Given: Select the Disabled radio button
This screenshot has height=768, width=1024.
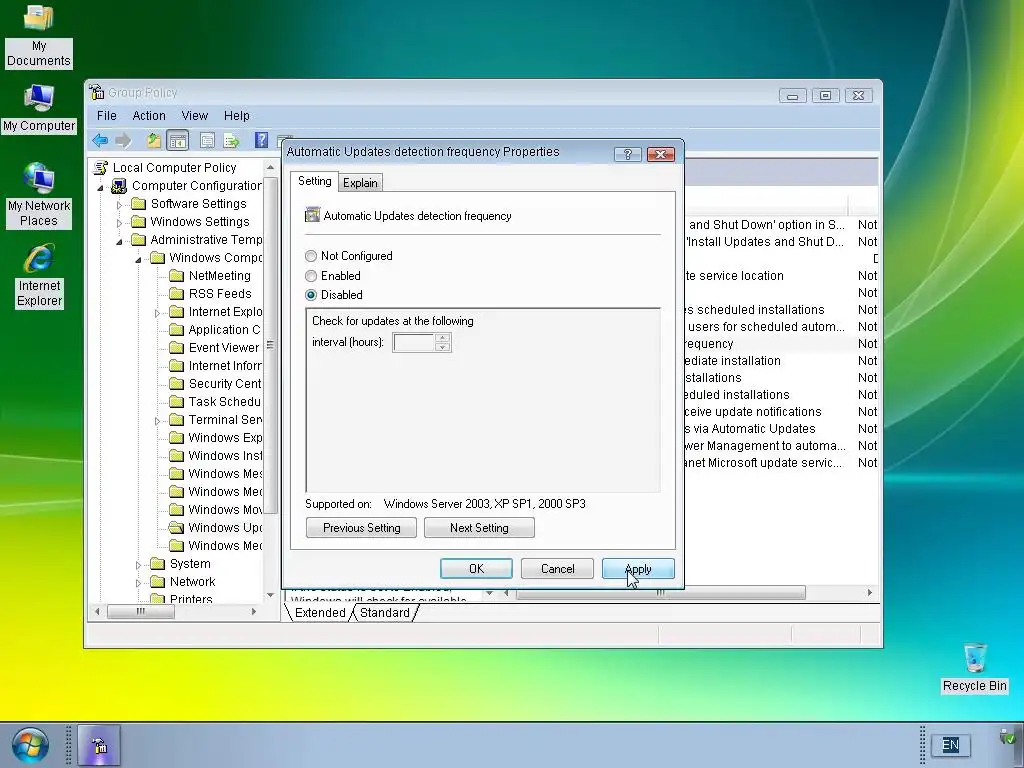Looking at the screenshot, I should click(311, 295).
